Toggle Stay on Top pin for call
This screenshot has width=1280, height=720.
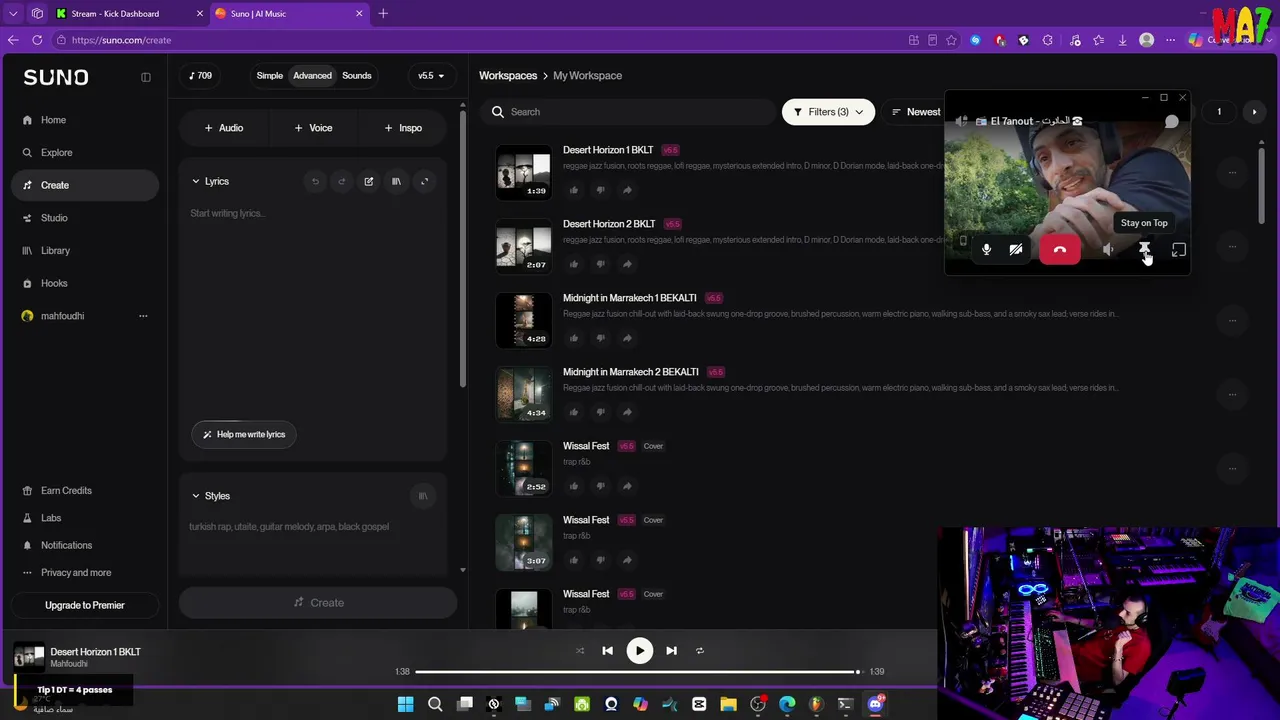click(x=1145, y=250)
